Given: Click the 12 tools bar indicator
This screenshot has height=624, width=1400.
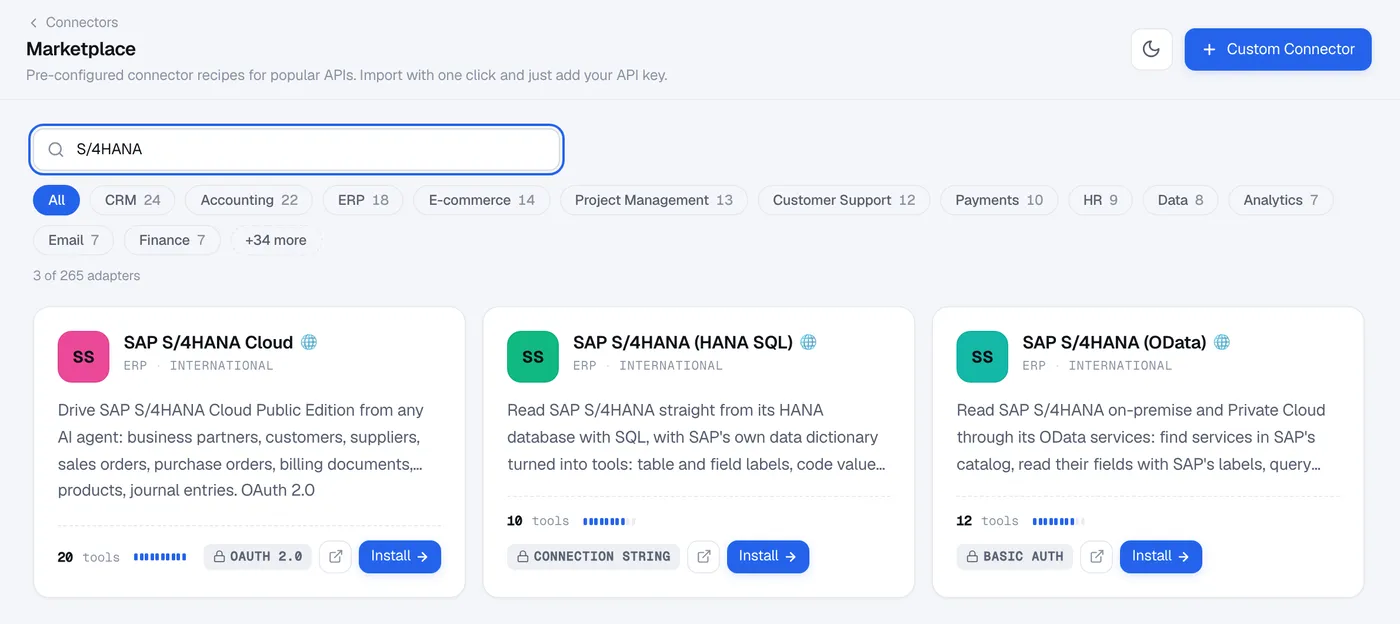Looking at the screenshot, I should click(1058, 521).
